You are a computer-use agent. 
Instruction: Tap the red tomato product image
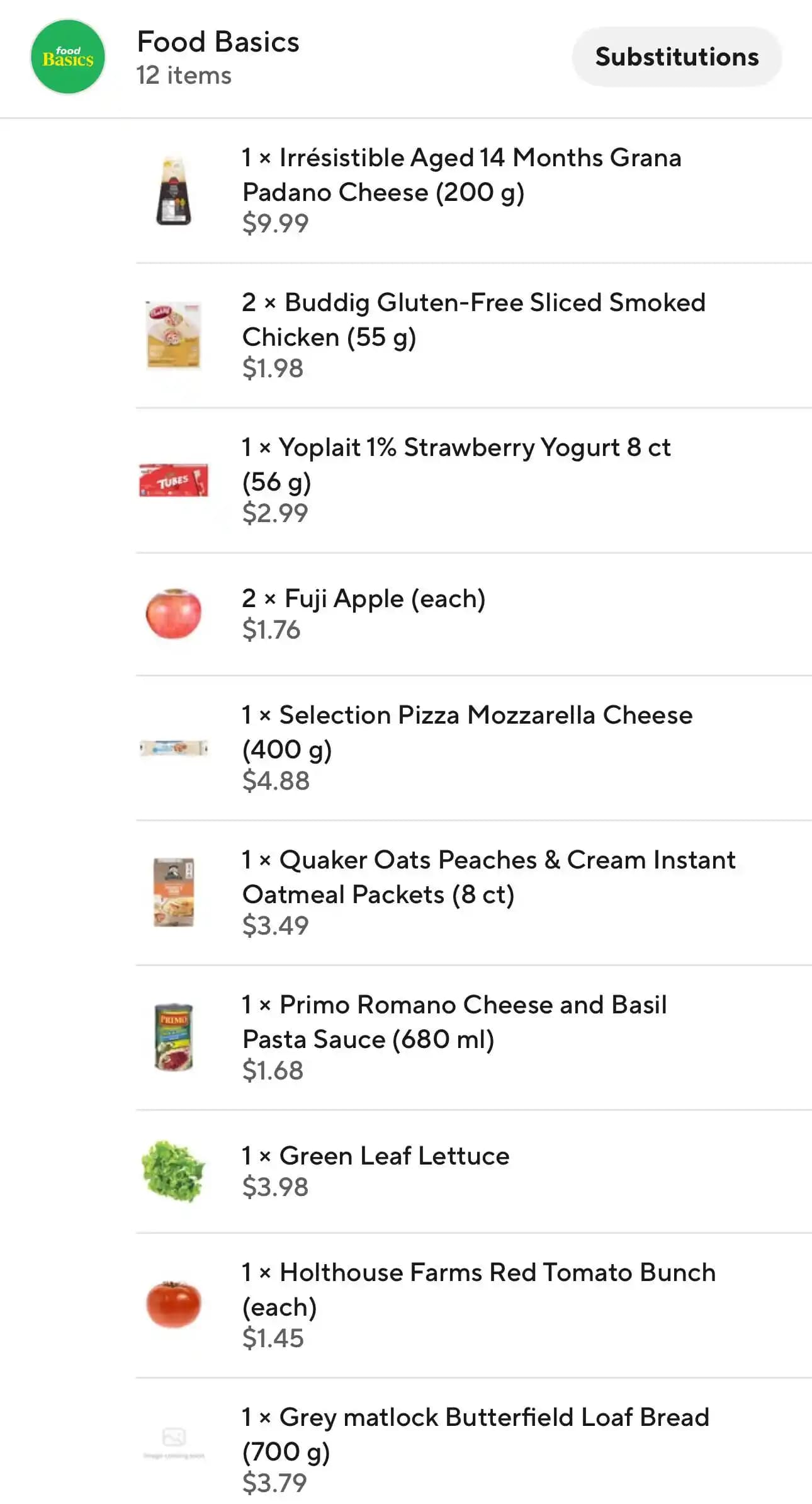(x=174, y=1304)
